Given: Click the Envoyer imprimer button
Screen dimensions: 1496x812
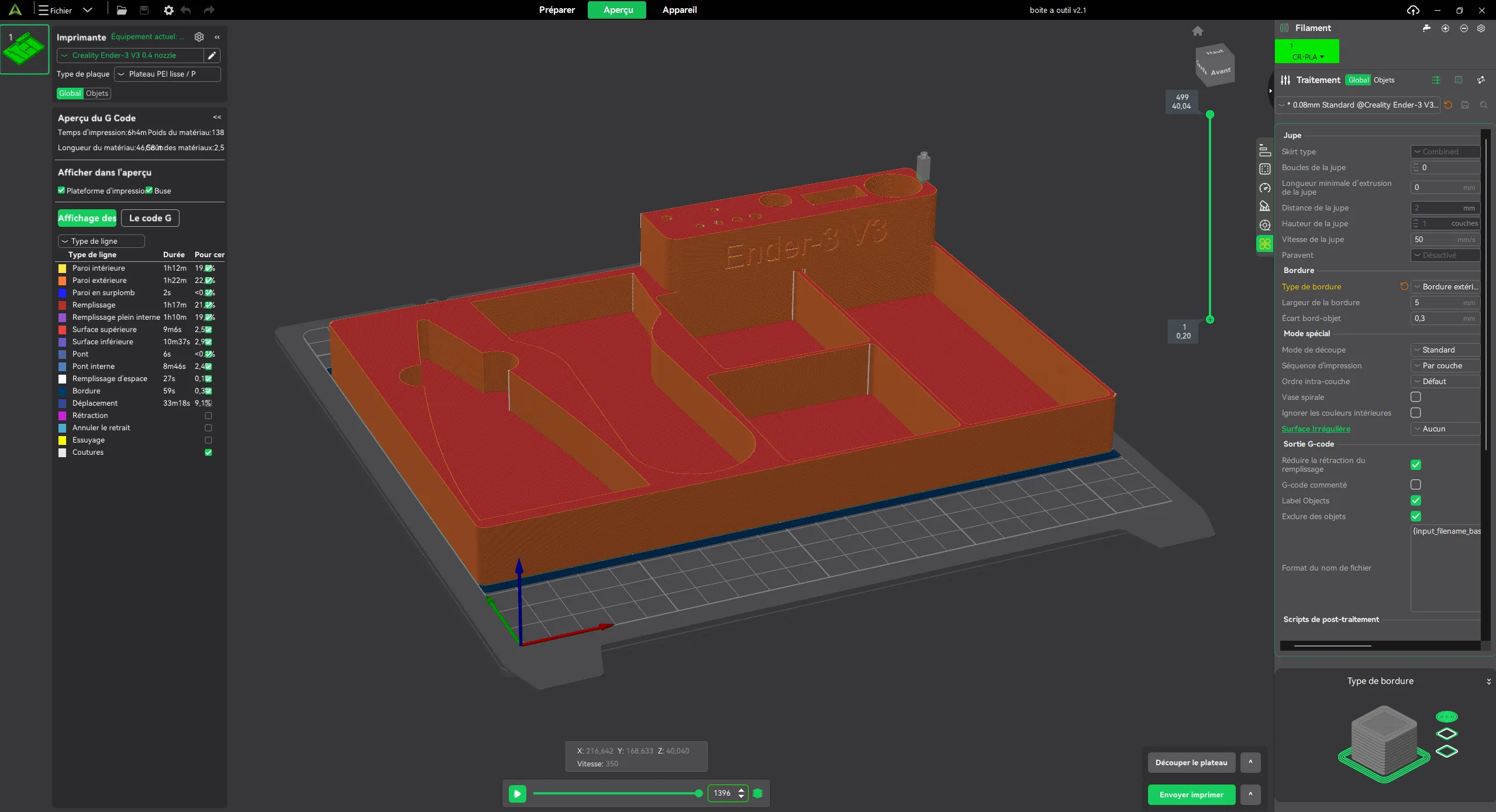Looking at the screenshot, I should point(1192,794).
